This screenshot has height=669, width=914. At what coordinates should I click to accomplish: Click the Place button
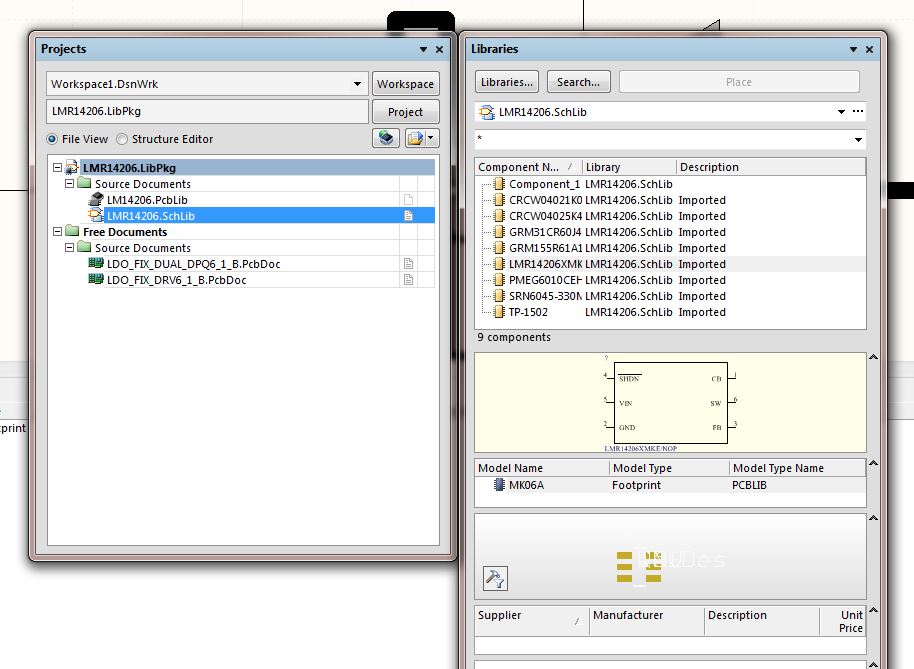point(739,82)
